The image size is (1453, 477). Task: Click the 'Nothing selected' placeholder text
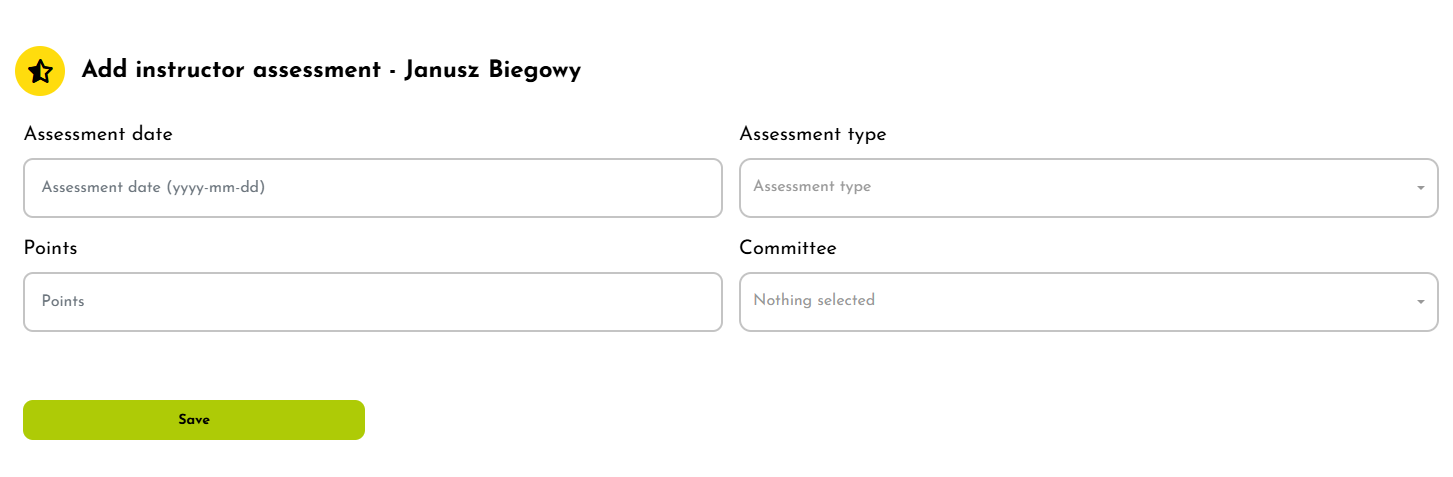coord(814,300)
